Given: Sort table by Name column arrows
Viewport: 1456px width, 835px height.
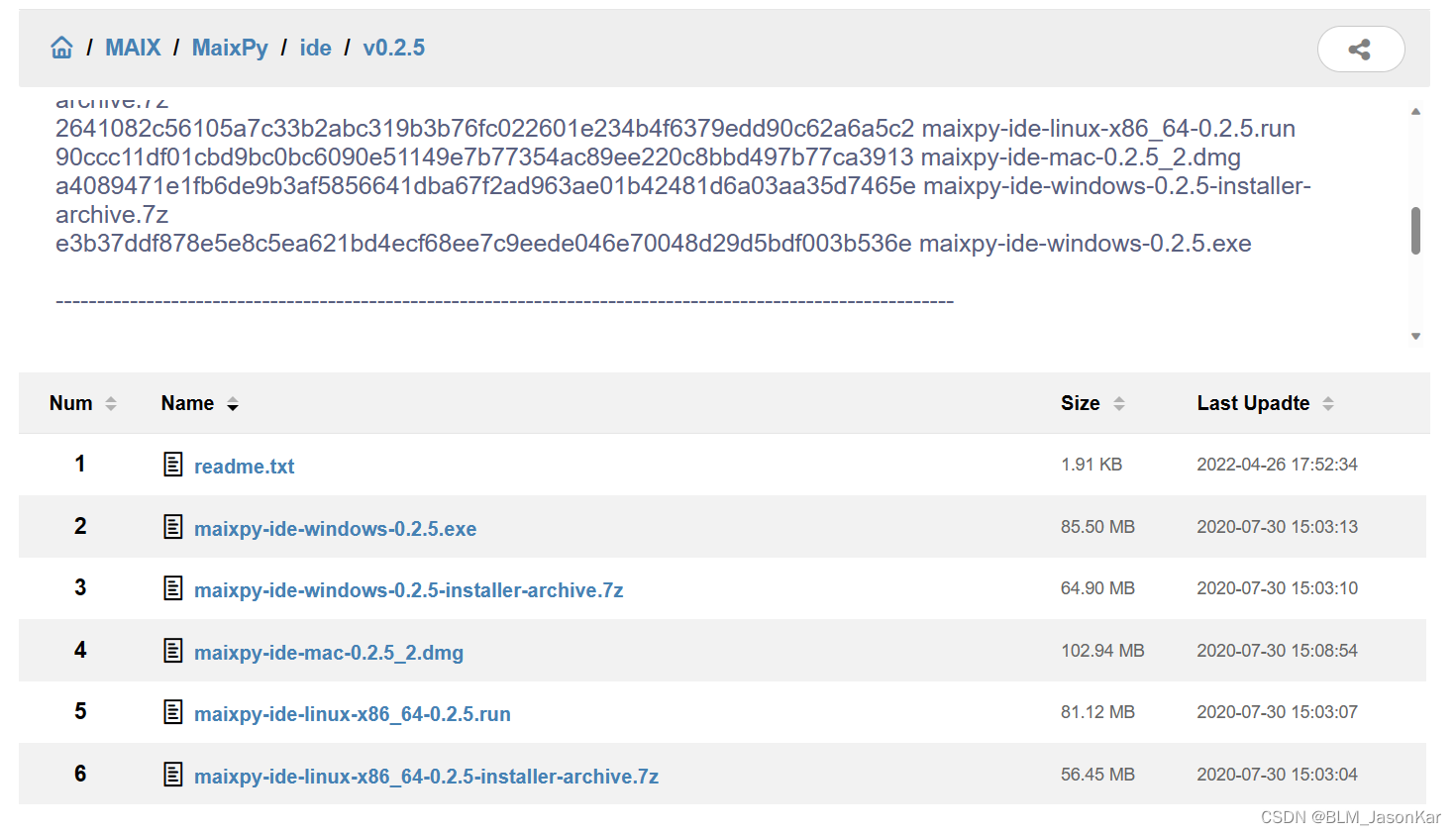Looking at the screenshot, I should click(233, 403).
